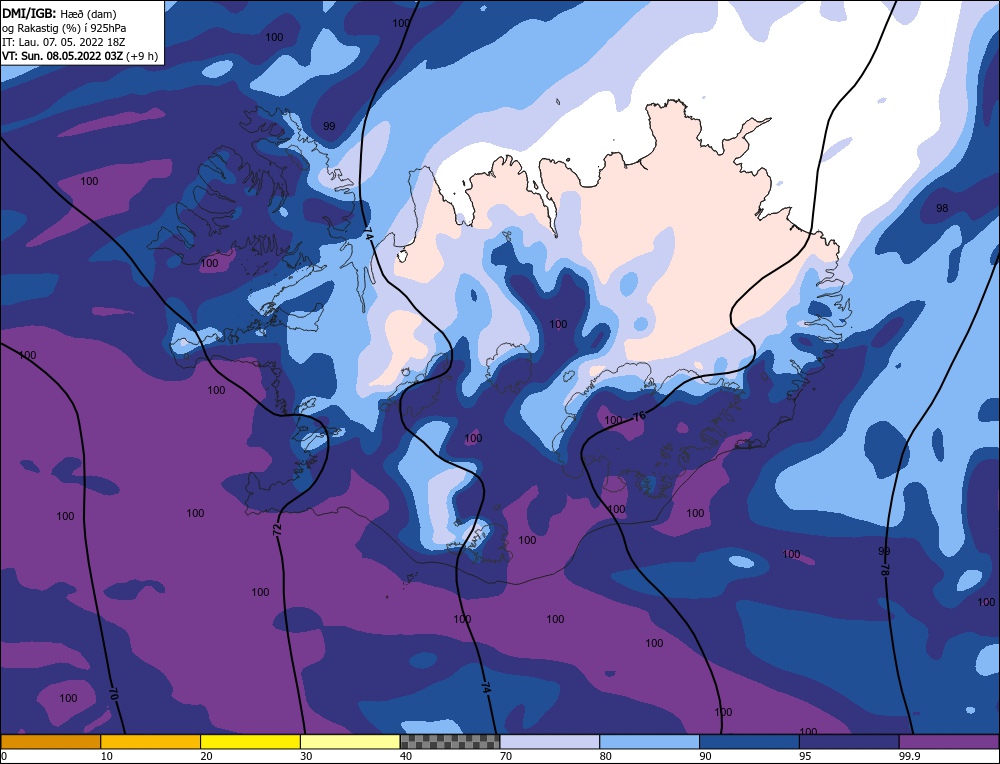Click the '90' legend tick label
The height and width of the screenshot is (764, 1000).
(705, 756)
